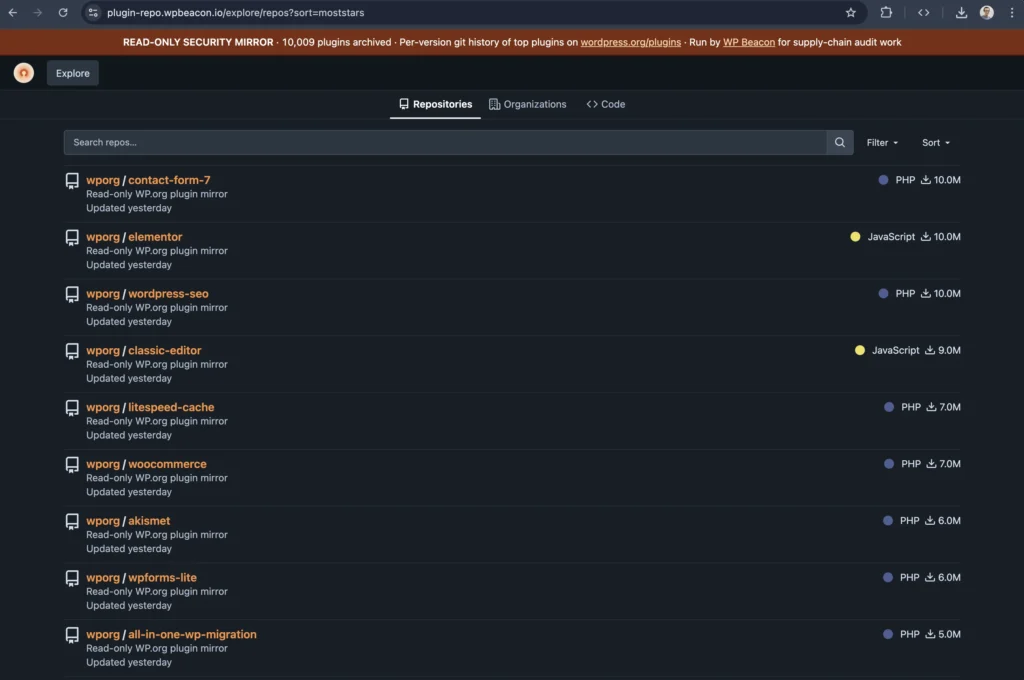Open the Filter dropdown
Screen dimensions: 1024x680
(882, 142)
